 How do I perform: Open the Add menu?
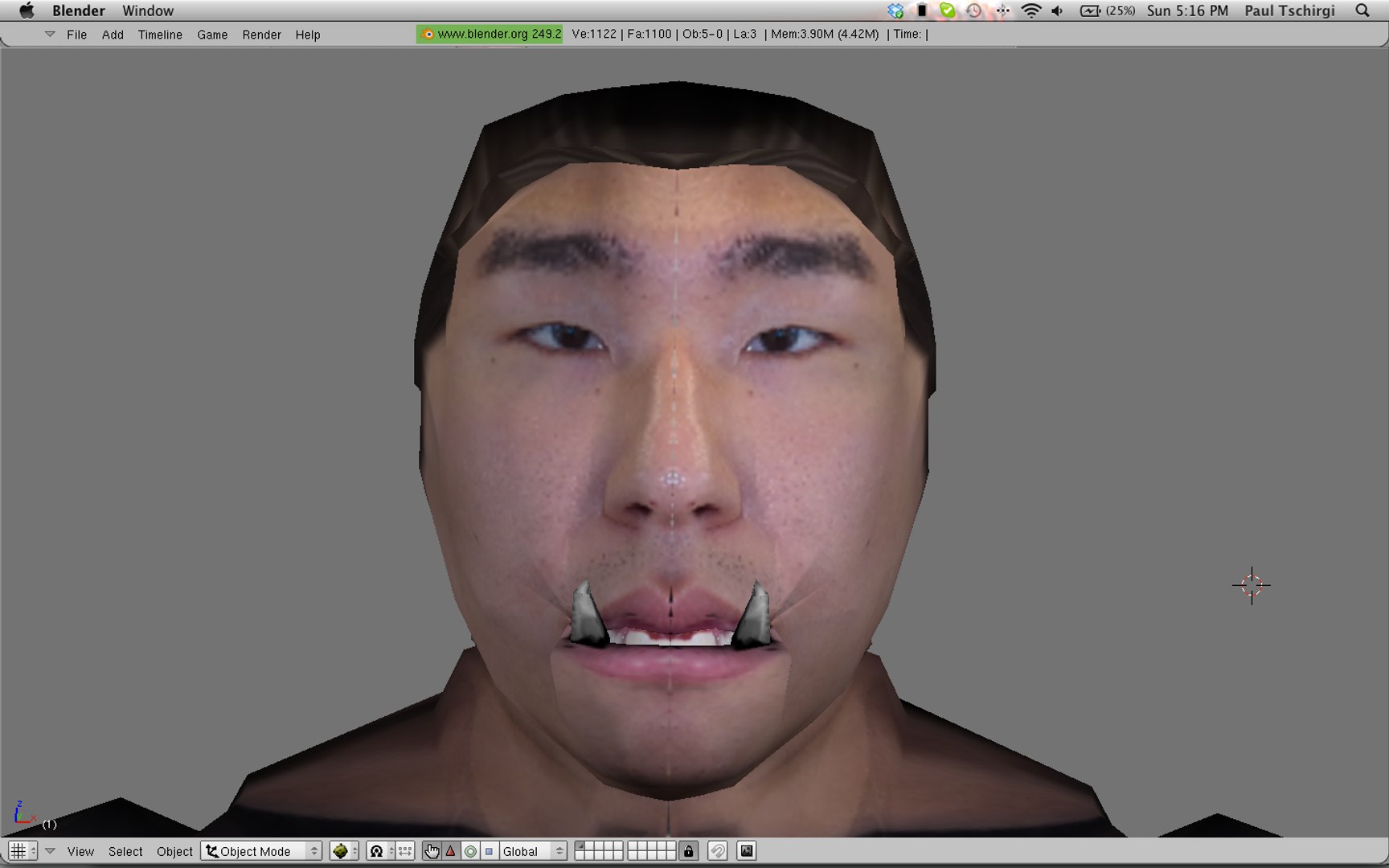pos(113,35)
